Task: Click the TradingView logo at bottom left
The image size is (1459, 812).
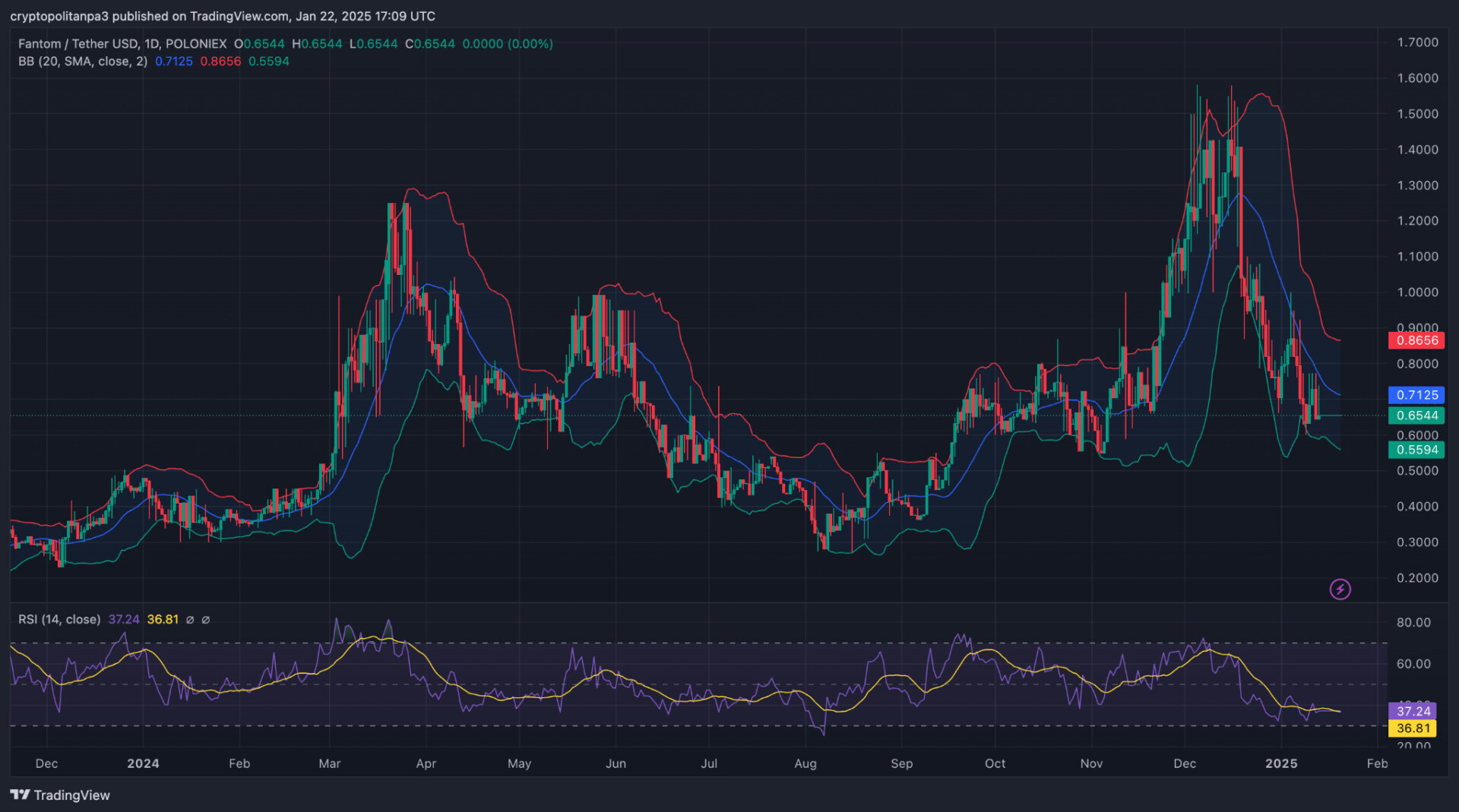Action: [x=60, y=795]
